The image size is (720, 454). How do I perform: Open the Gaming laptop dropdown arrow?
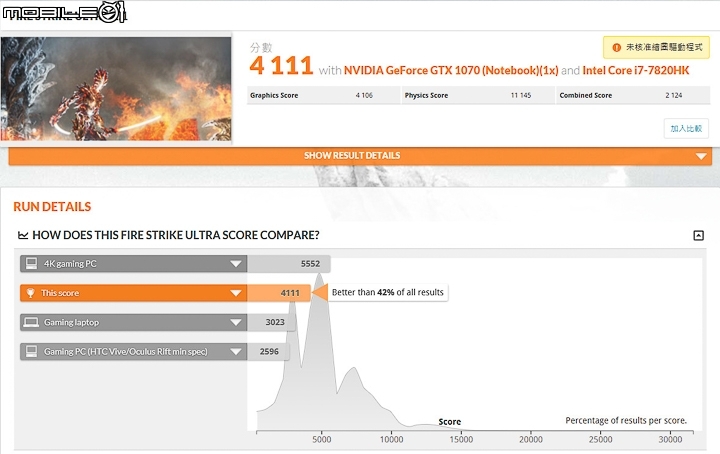pyautogui.click(x=236, y=323)
